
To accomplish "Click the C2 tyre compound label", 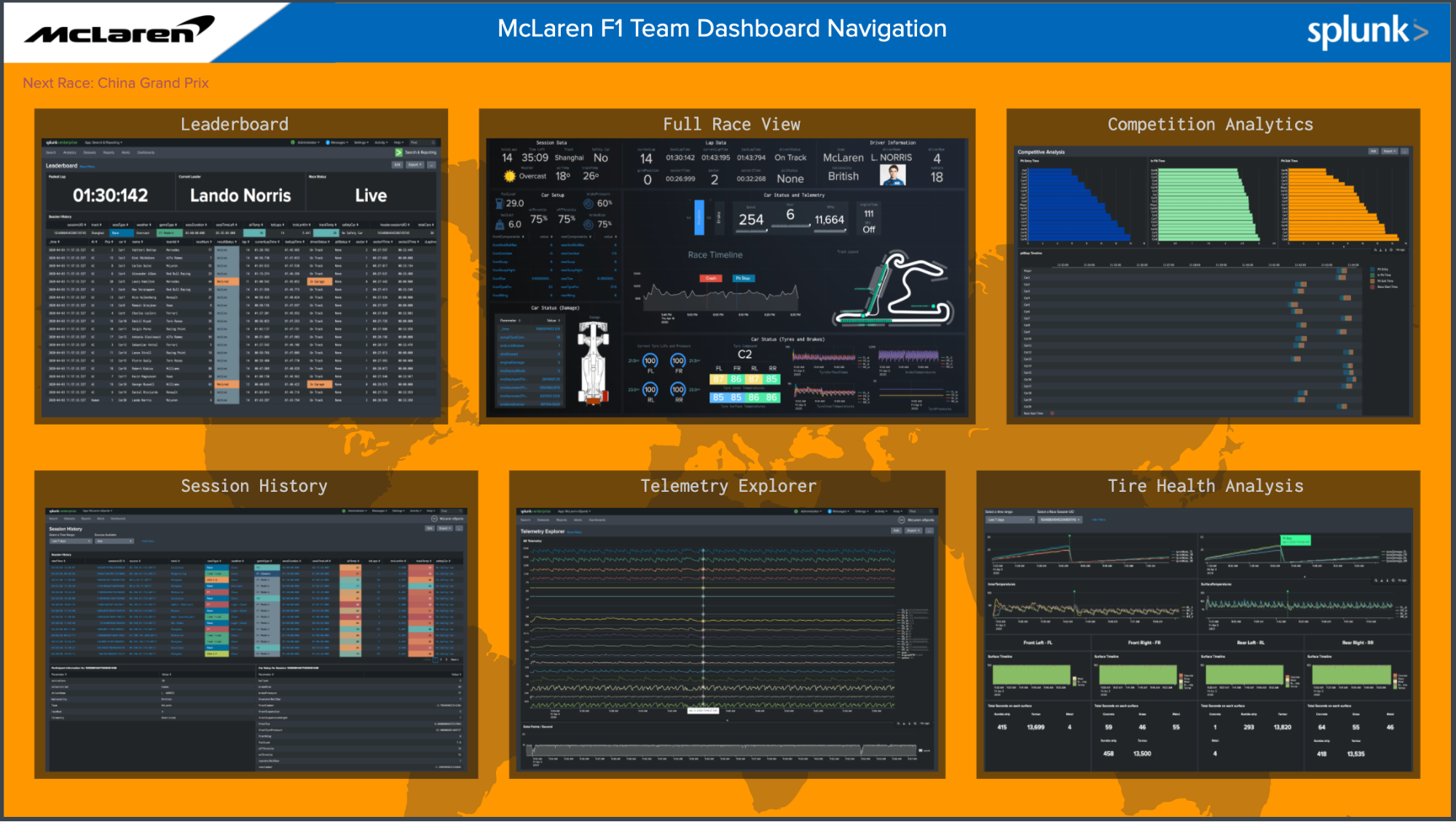I will pyautogui.click(x=744, y=354).
